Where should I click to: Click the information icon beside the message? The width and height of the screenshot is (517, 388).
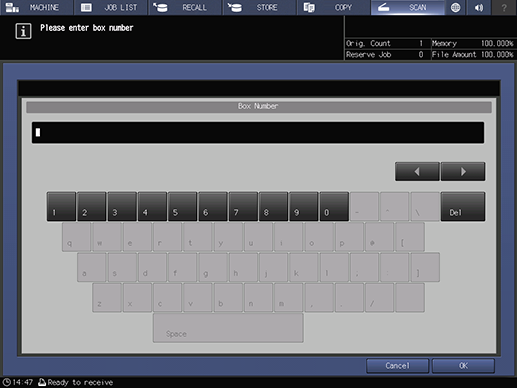point(23,31)
